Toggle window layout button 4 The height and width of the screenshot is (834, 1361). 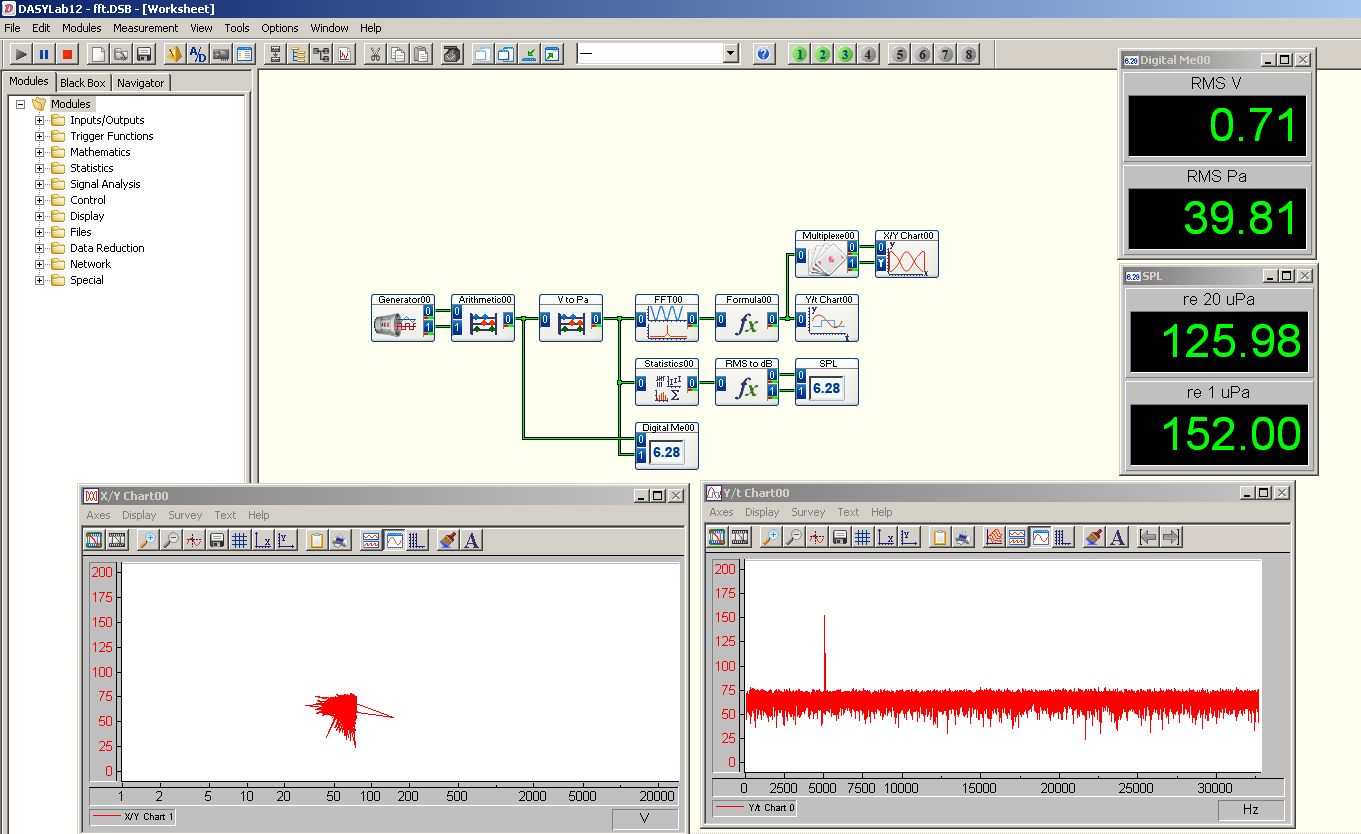click(x=868, y=54)
